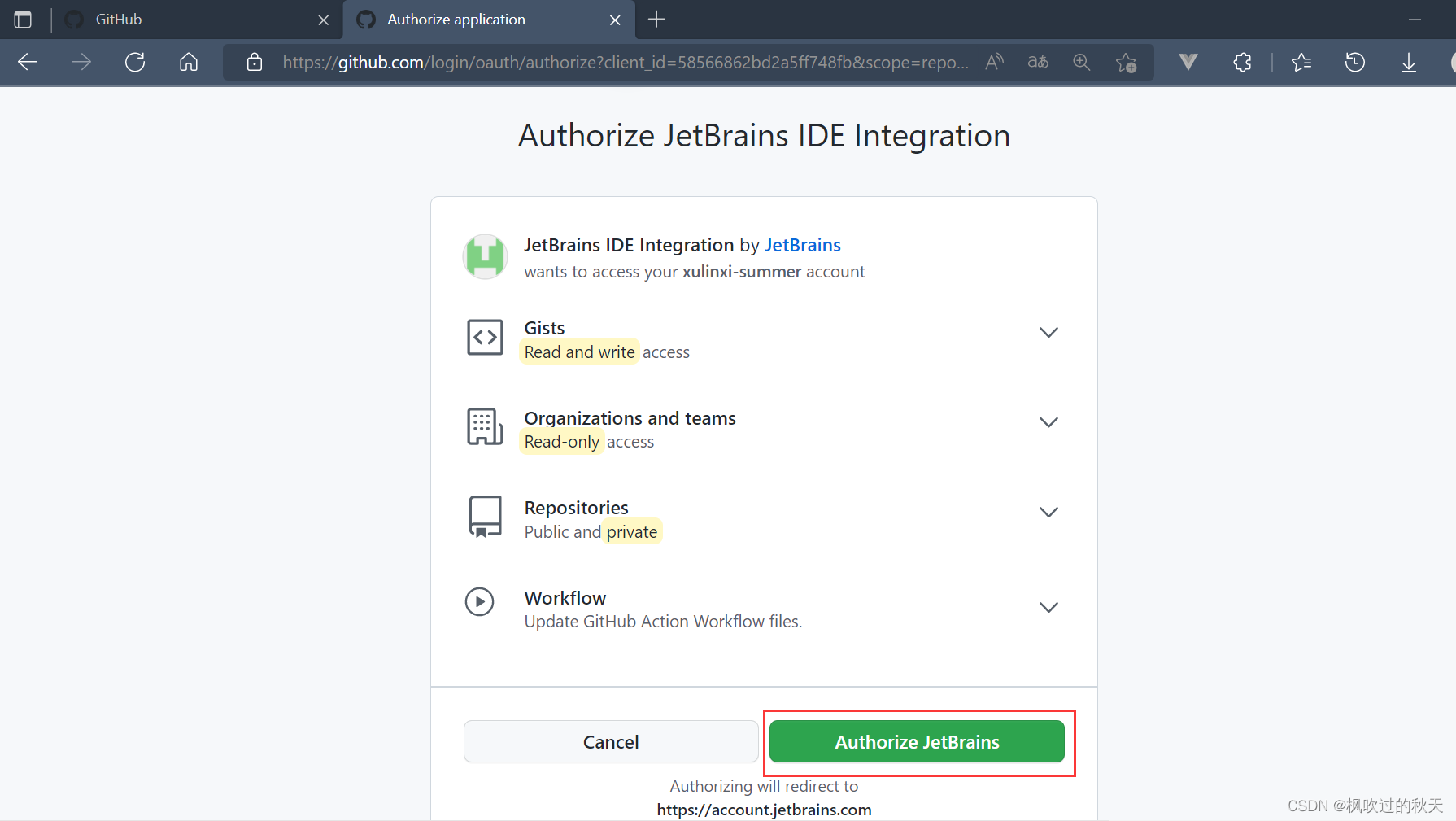Close the GitHub tab
The height and width of the screenshot is (821, 1456).
(x=324, y=20)
